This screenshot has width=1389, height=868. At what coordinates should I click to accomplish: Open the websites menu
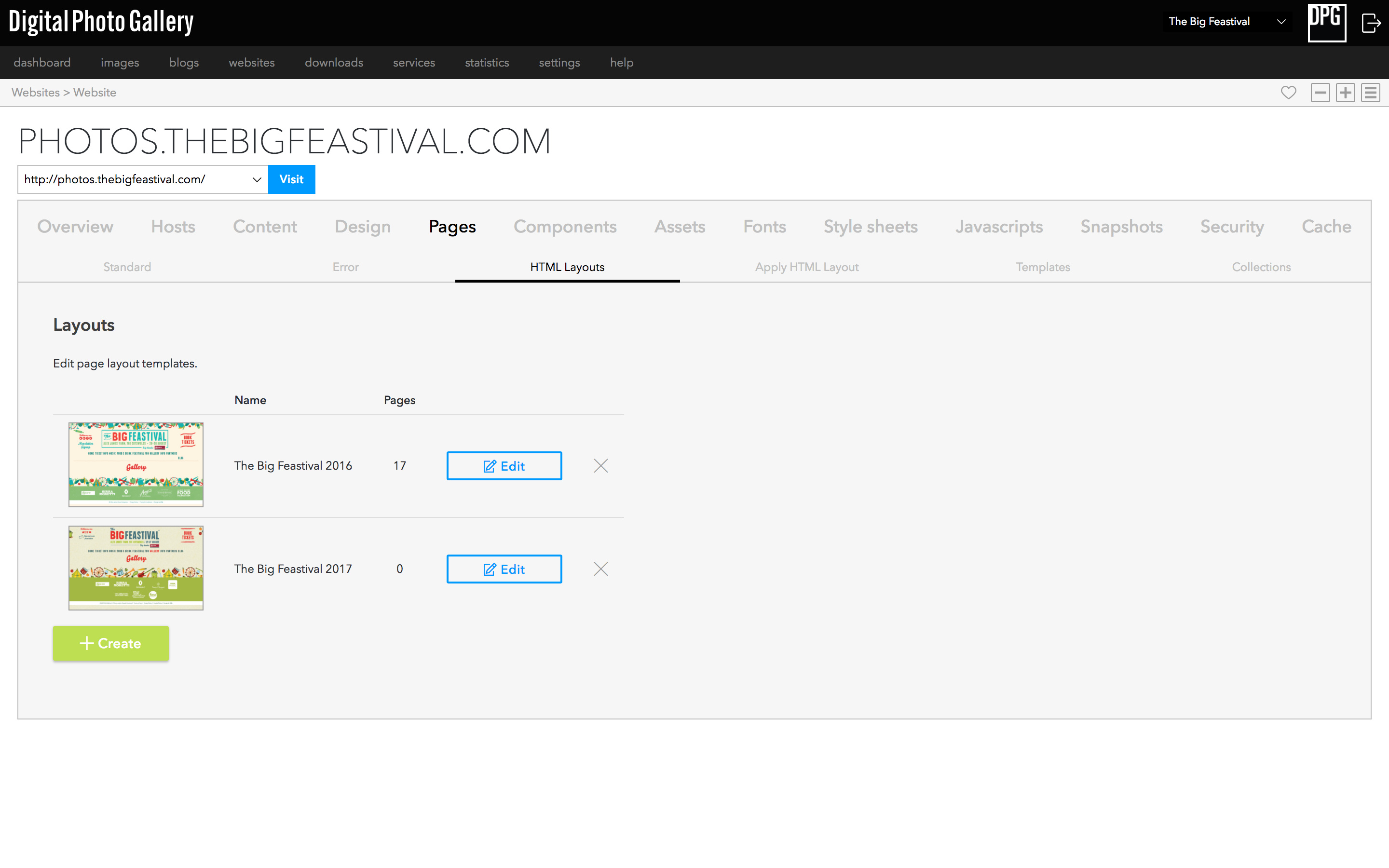pos(251,63)
